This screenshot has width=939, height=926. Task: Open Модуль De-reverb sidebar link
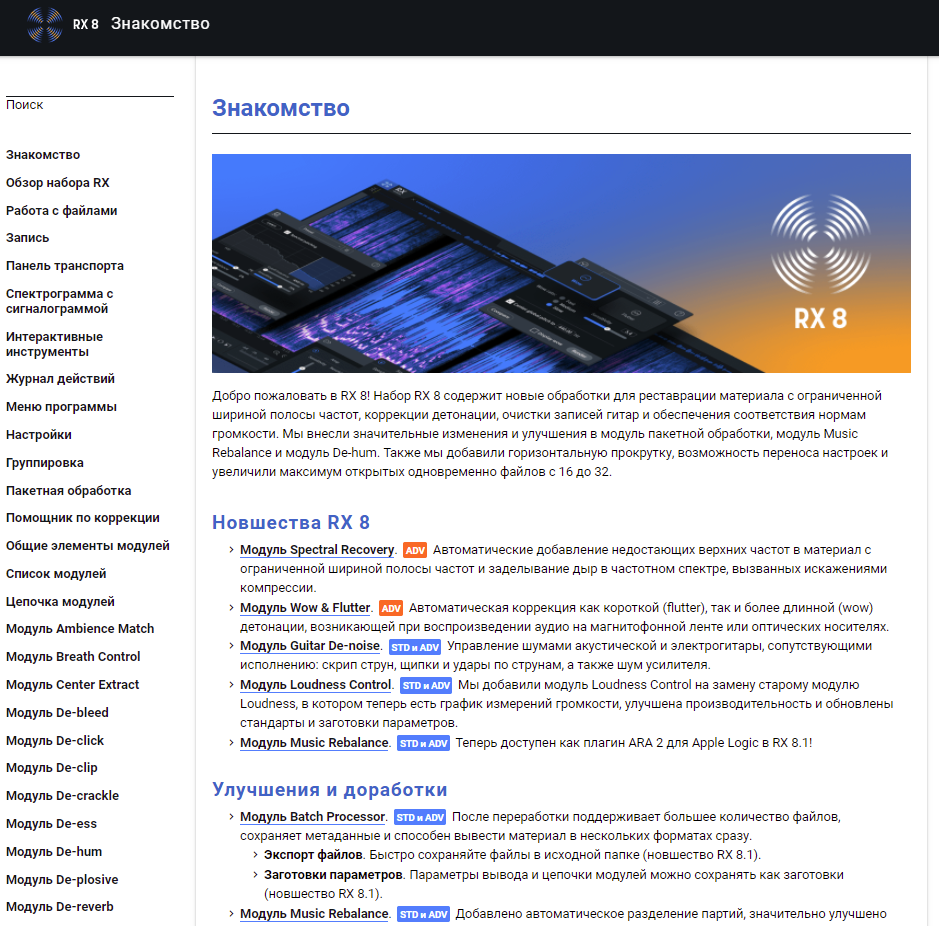pyautogui.click(x=60, y=907)
